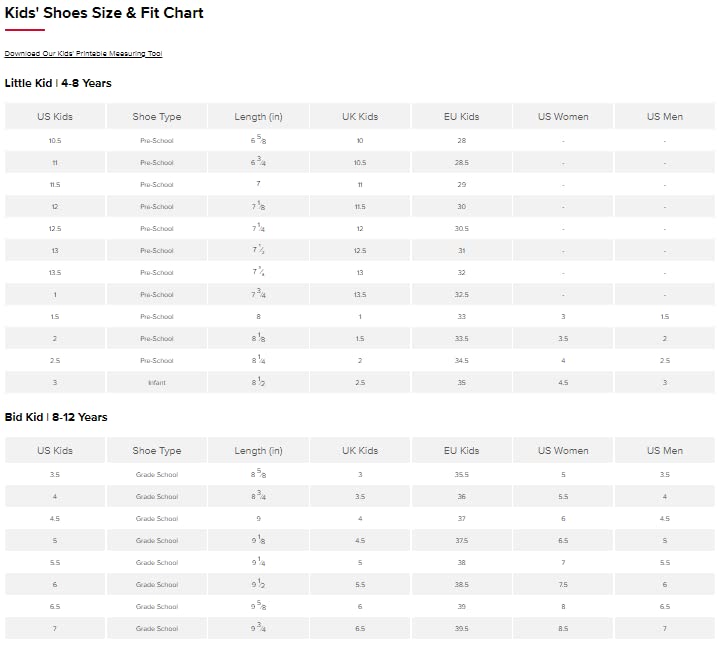Screen dimensions: 726x648
Task: Click Length (in) header in Little Kid table
Action: [x=258, y=117]
